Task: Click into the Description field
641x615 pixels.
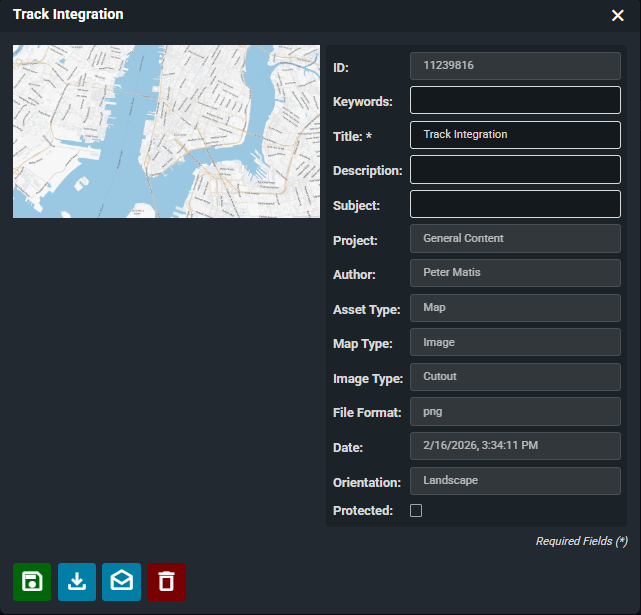Action: tap(515, 170)
